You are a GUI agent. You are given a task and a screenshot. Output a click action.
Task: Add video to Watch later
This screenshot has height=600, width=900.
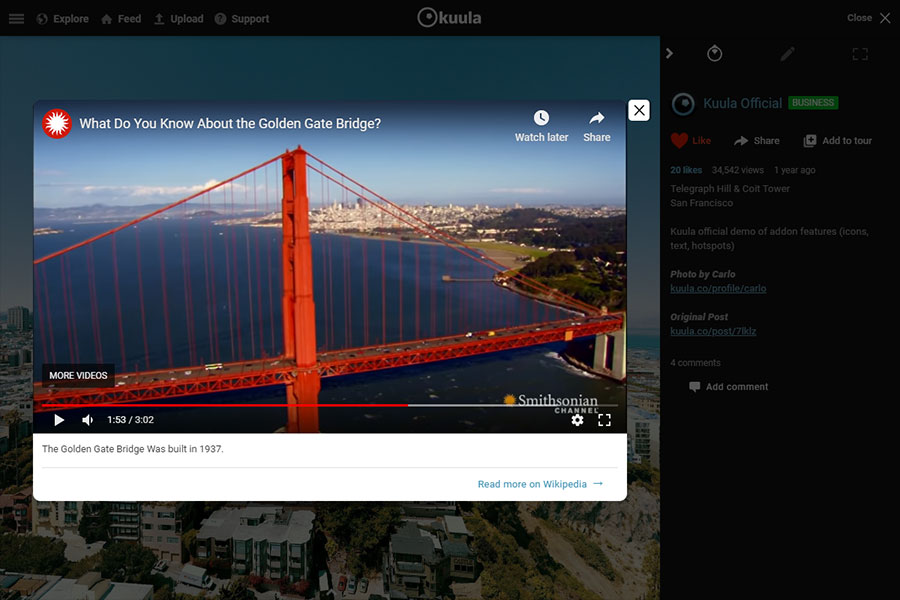(541, 126)
